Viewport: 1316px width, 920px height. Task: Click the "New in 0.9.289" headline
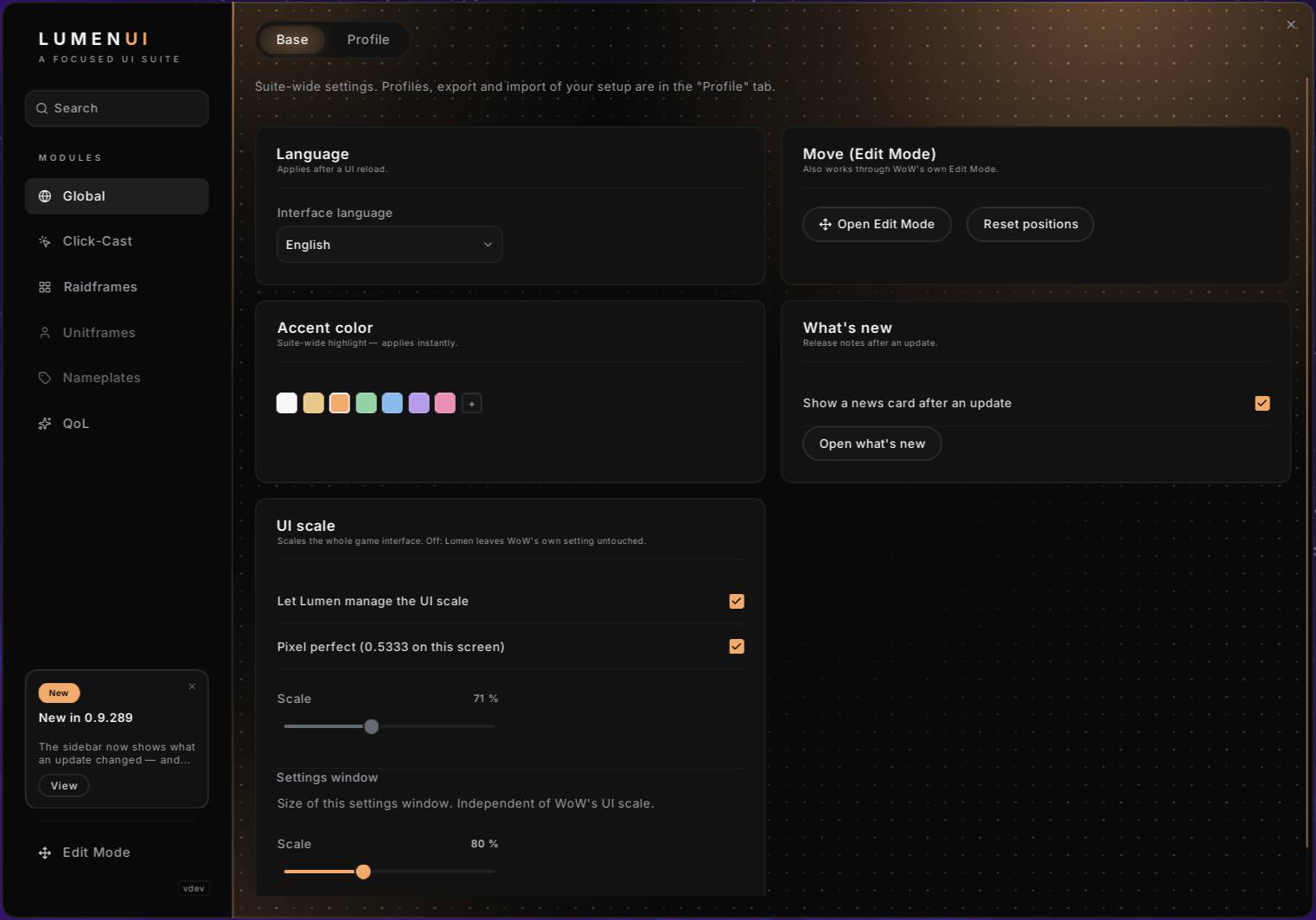[86, 718]
